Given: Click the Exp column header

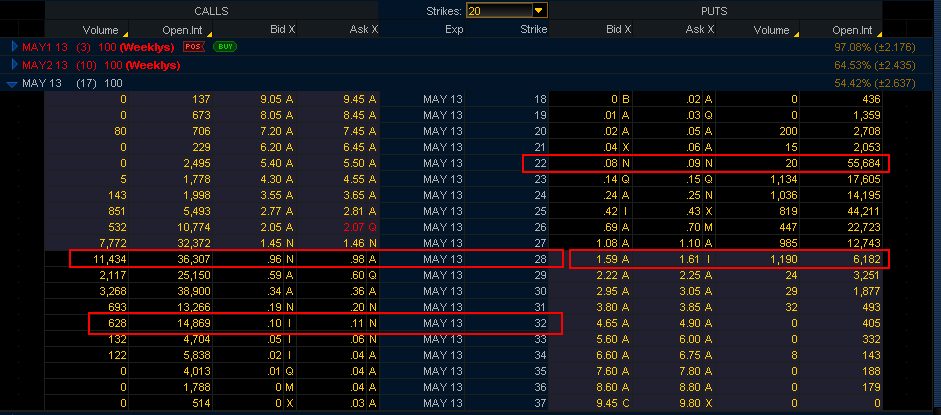Looking at the screenshot, I should click(x=454, y=30).
